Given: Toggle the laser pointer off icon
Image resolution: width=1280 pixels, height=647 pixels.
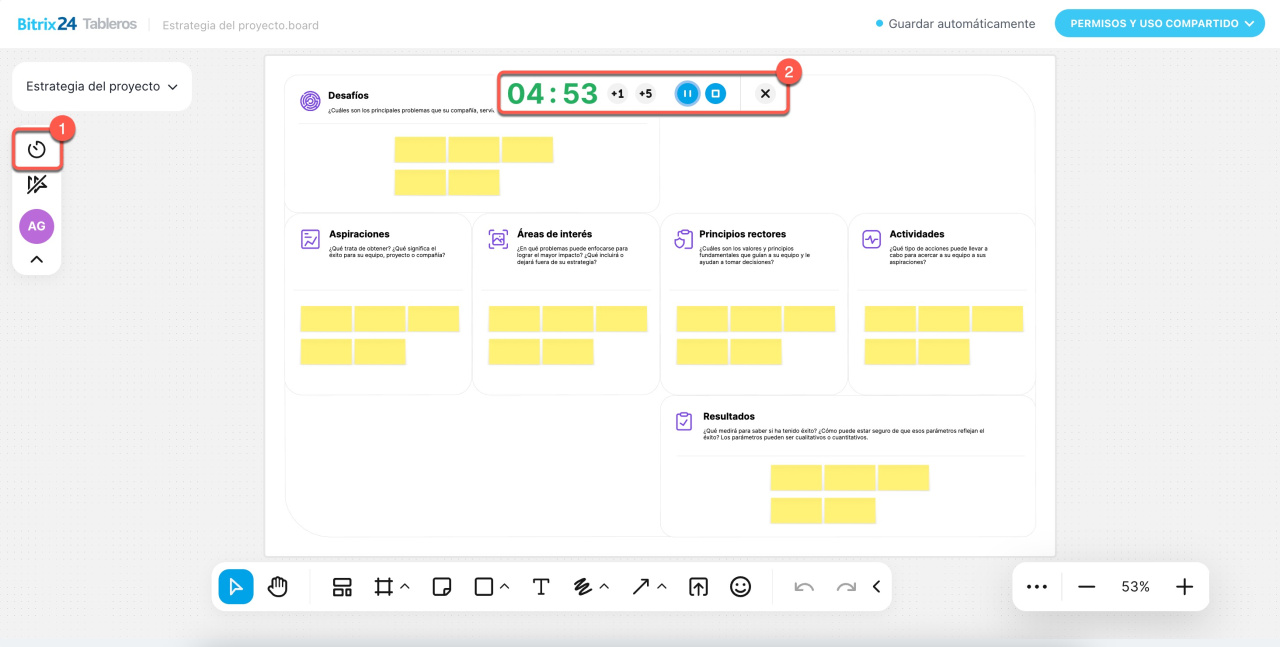Looking at the screenshot, I should [x=37, y=185].
